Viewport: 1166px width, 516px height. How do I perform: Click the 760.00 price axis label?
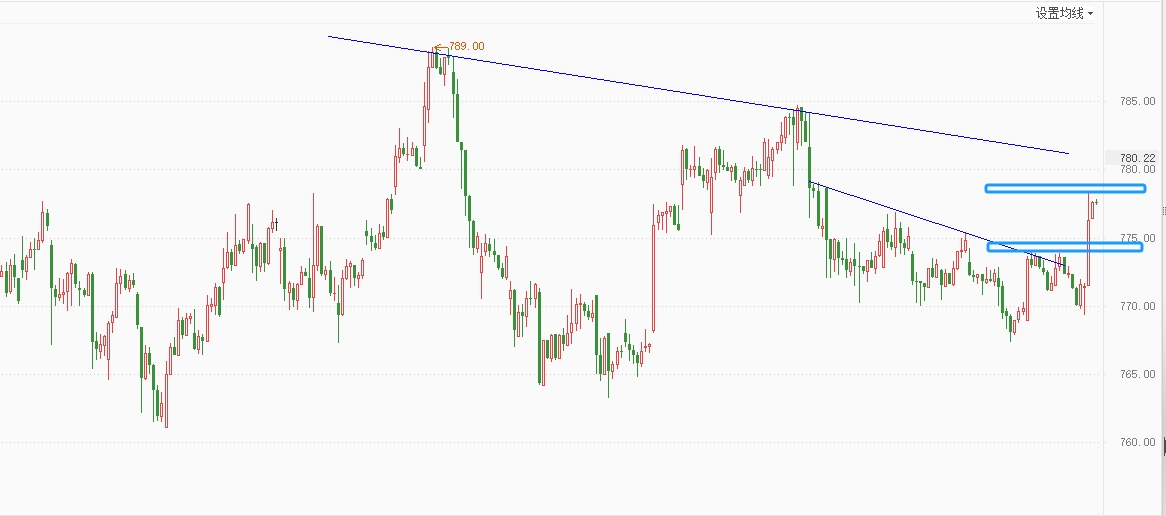(1138, 442)
